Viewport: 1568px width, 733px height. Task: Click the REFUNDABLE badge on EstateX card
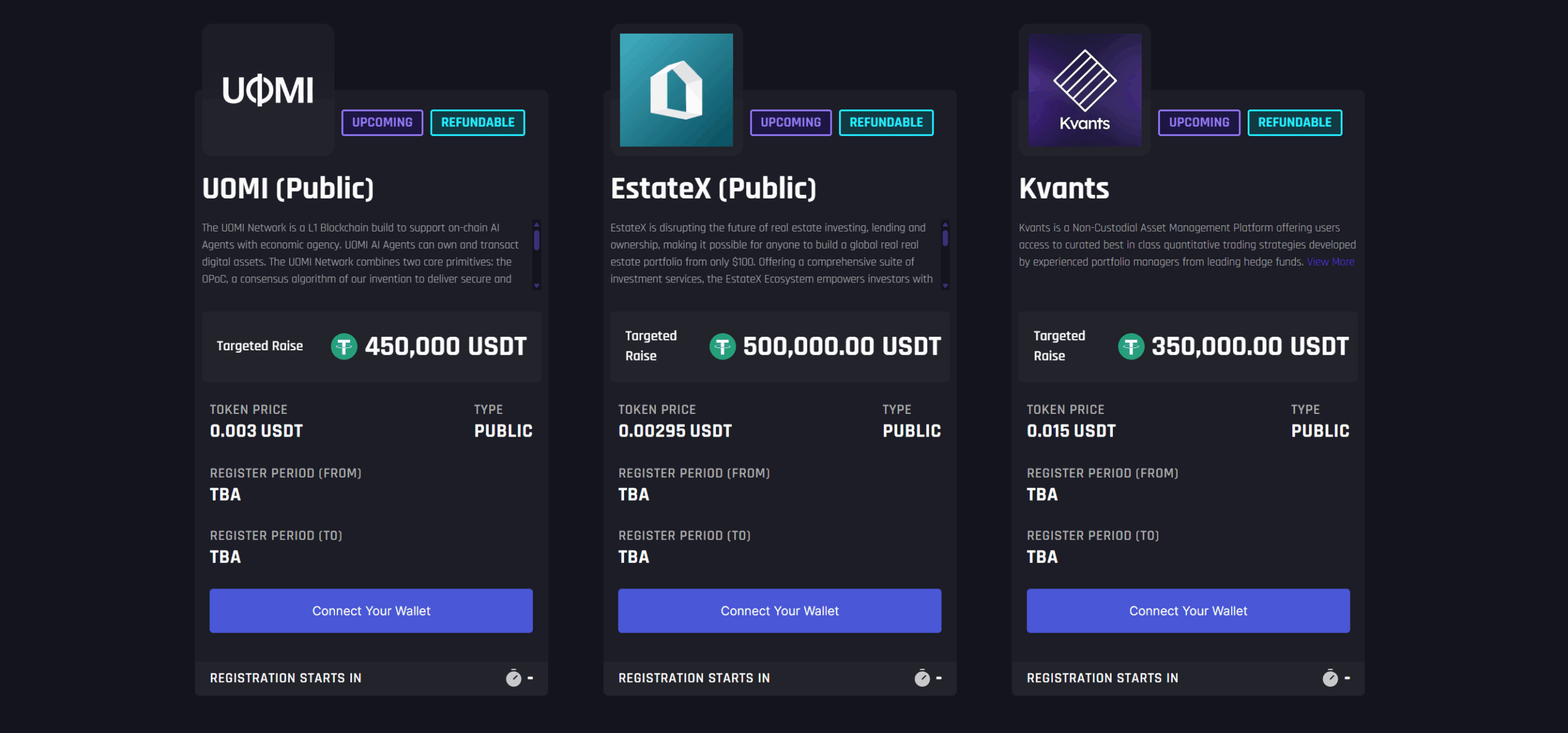coord(886,122)
